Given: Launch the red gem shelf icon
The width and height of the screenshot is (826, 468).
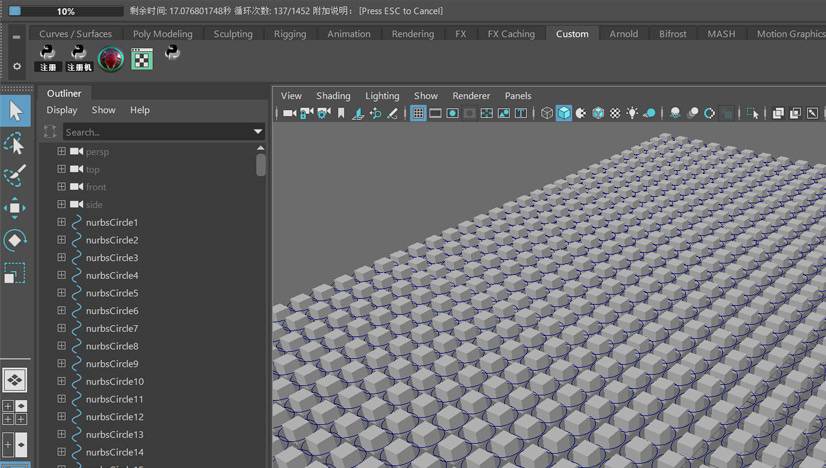Looking at the screenshot, I should point(111,58).
